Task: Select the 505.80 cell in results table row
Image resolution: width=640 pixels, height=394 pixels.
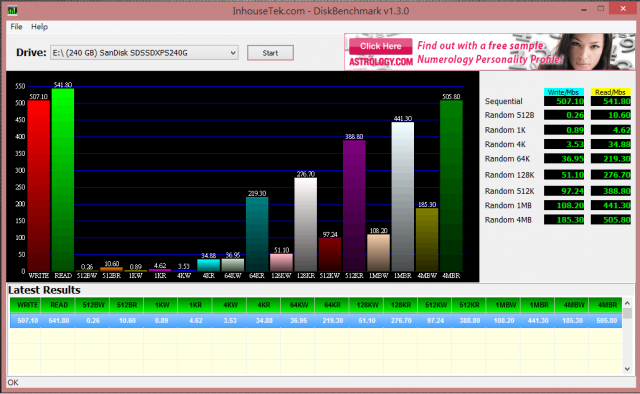Action: (x=606, y=321)
